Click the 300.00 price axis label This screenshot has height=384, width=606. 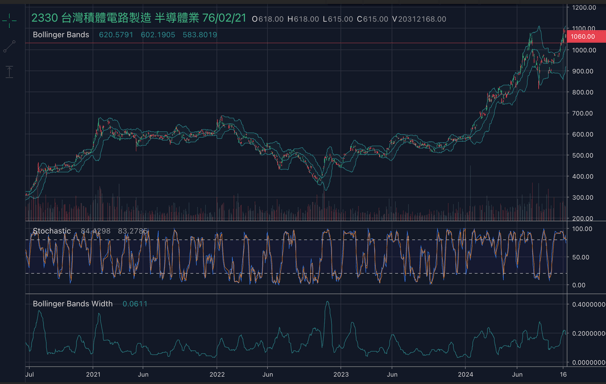[x=582, y=197]
